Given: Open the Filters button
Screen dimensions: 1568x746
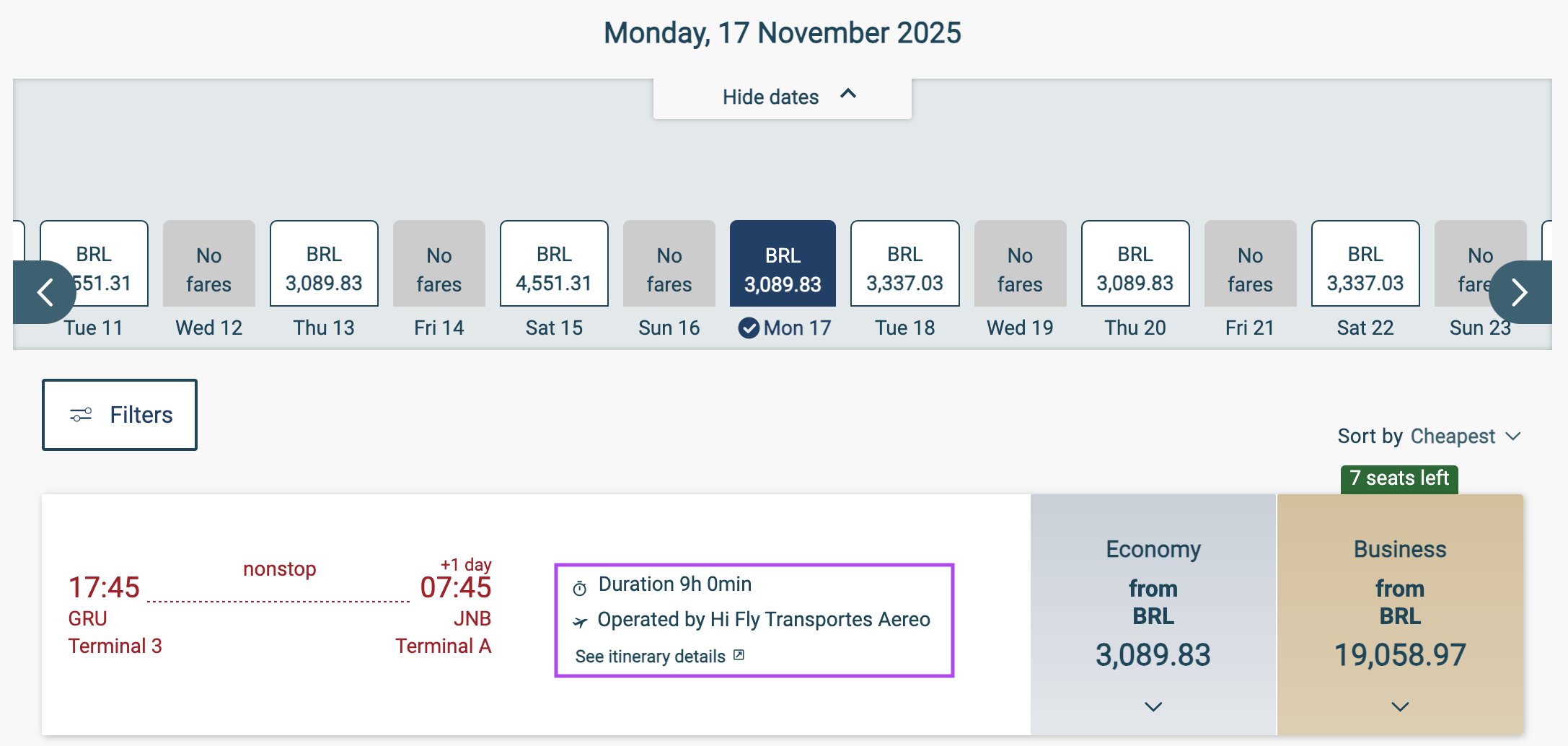Looking at the screenshot, I should (120, 415).
